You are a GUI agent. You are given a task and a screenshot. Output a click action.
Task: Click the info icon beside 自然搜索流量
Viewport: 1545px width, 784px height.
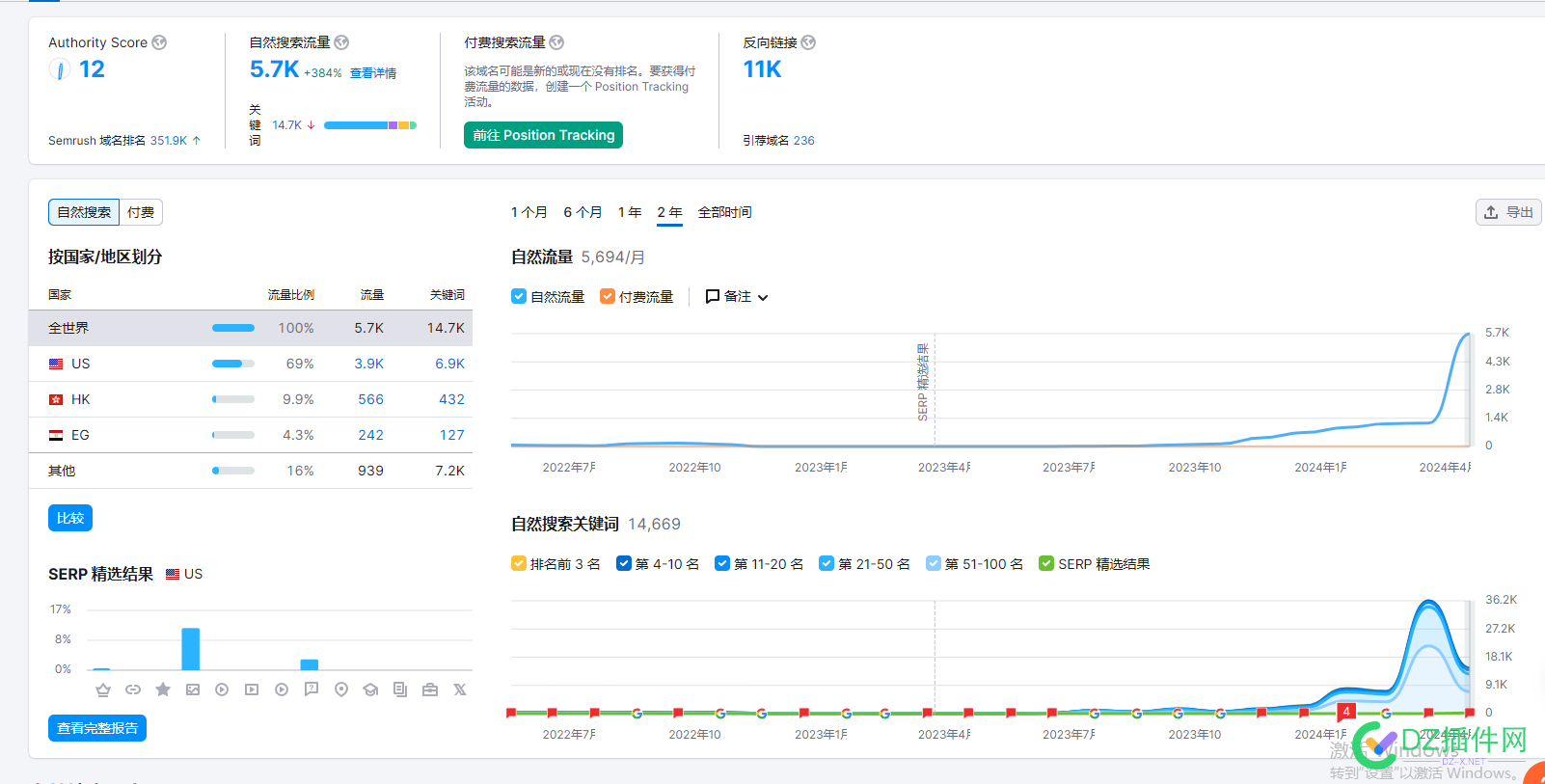coord(341,42)
